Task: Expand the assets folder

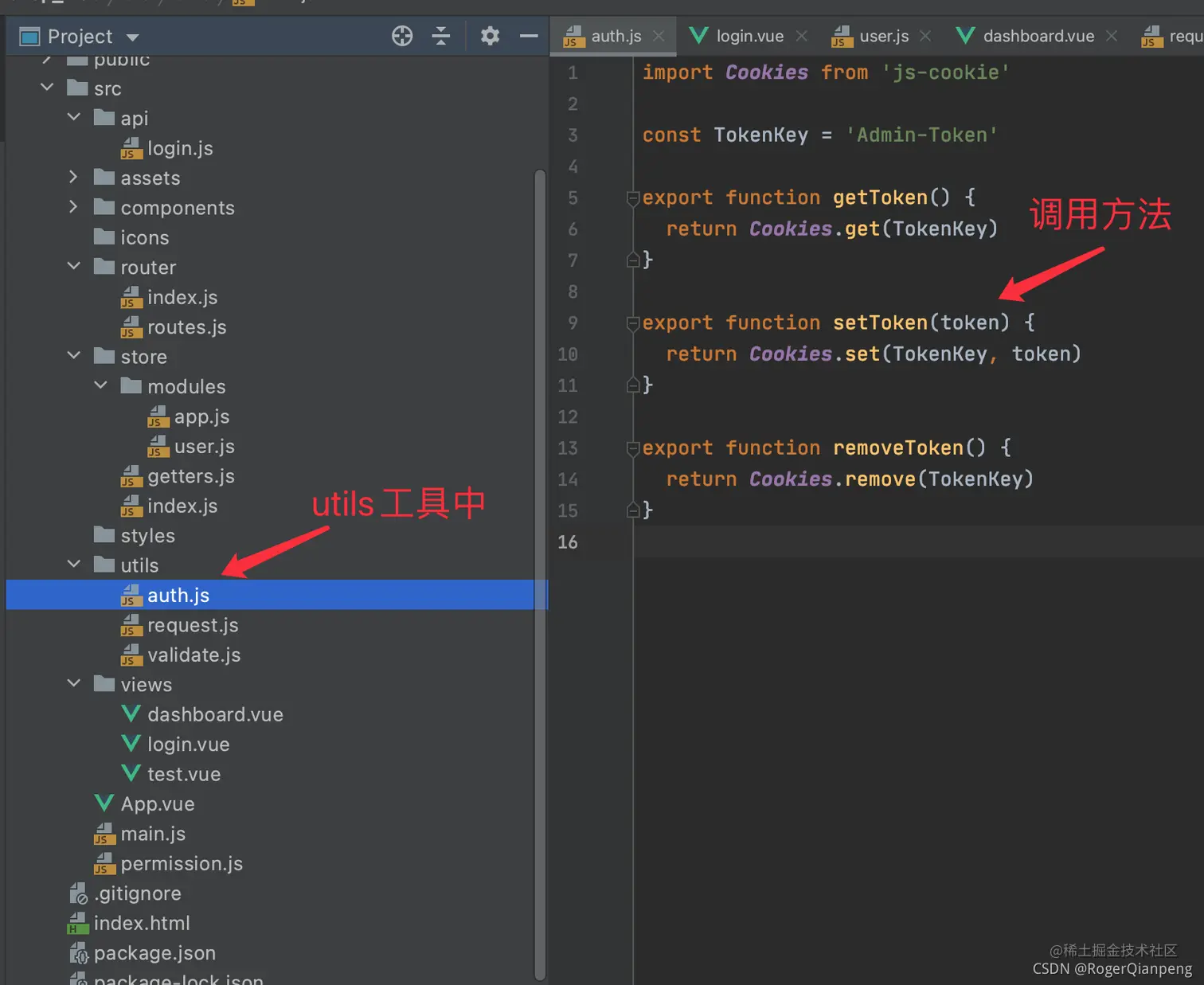Action: point(74,177)
